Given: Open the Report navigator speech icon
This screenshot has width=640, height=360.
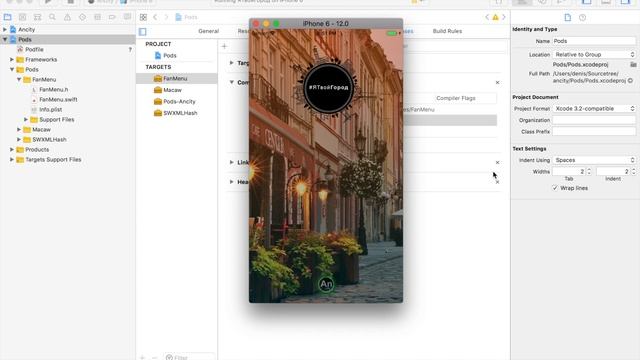Looking at the screenshot, I should 127,17.
